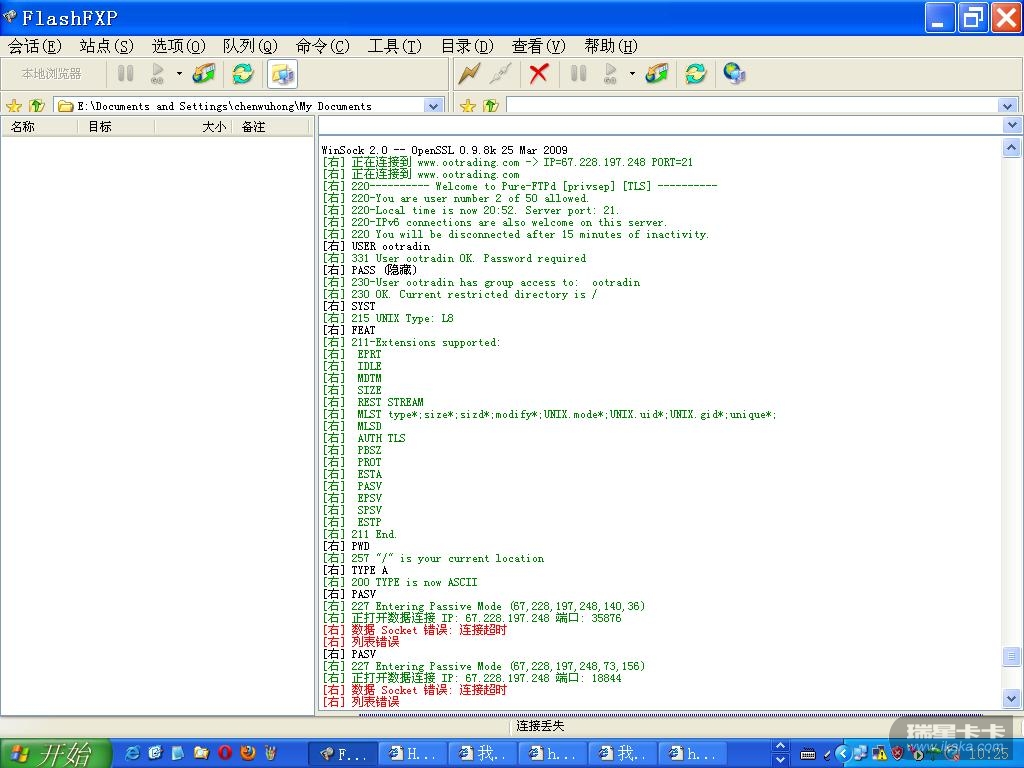The width and height of the screenshot is (1024, 768).
Task: Click the left pane bookmark star icon
Action: pos(14,105)
